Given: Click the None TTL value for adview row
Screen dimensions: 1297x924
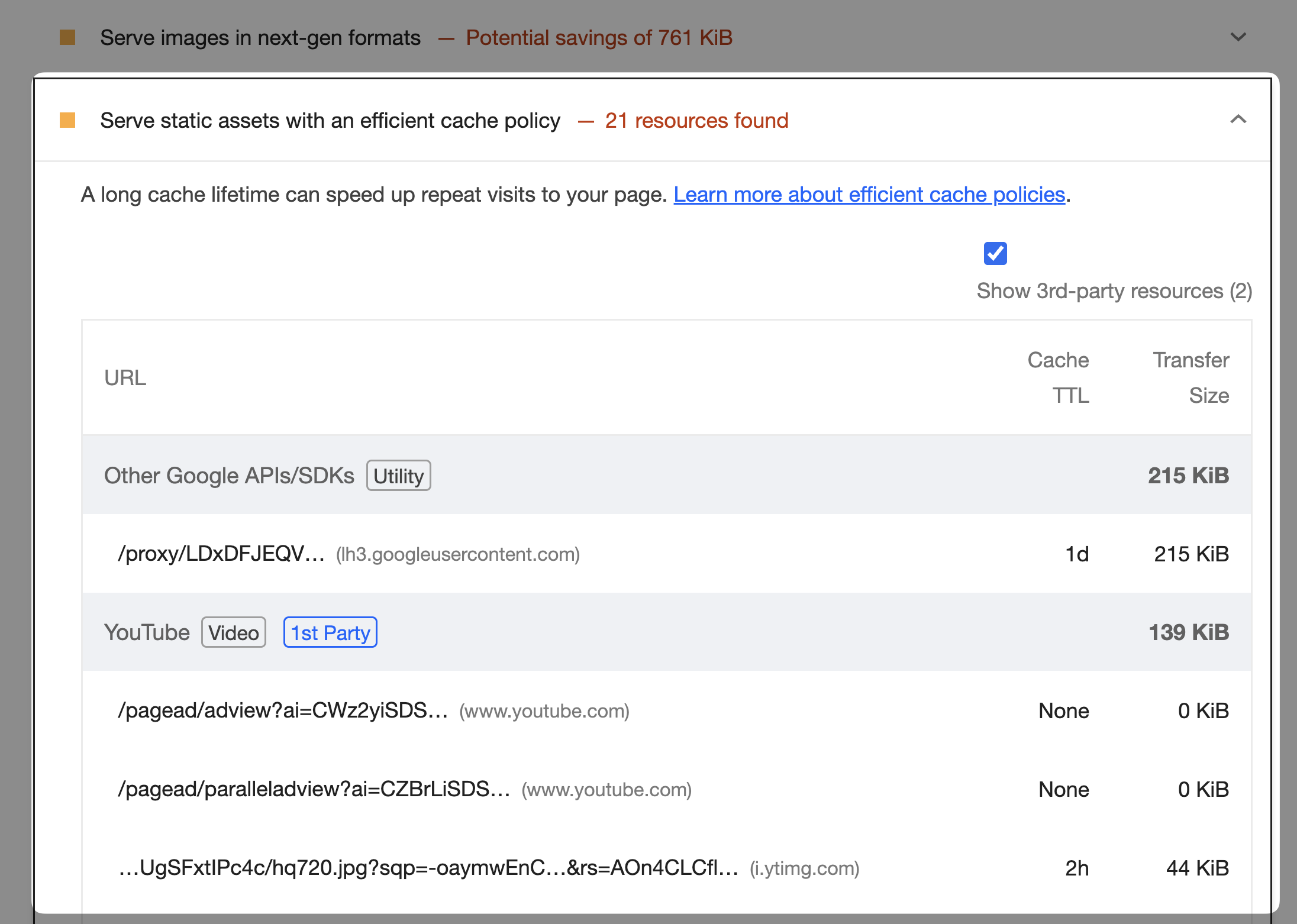Looking at the screenshot, I should pos(1064,710).
